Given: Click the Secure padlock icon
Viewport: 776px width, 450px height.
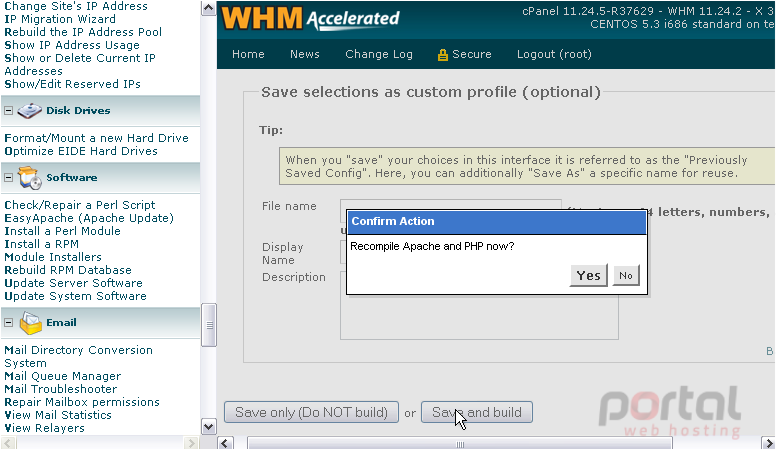Looking at the screenshot, I should (442, 54).
